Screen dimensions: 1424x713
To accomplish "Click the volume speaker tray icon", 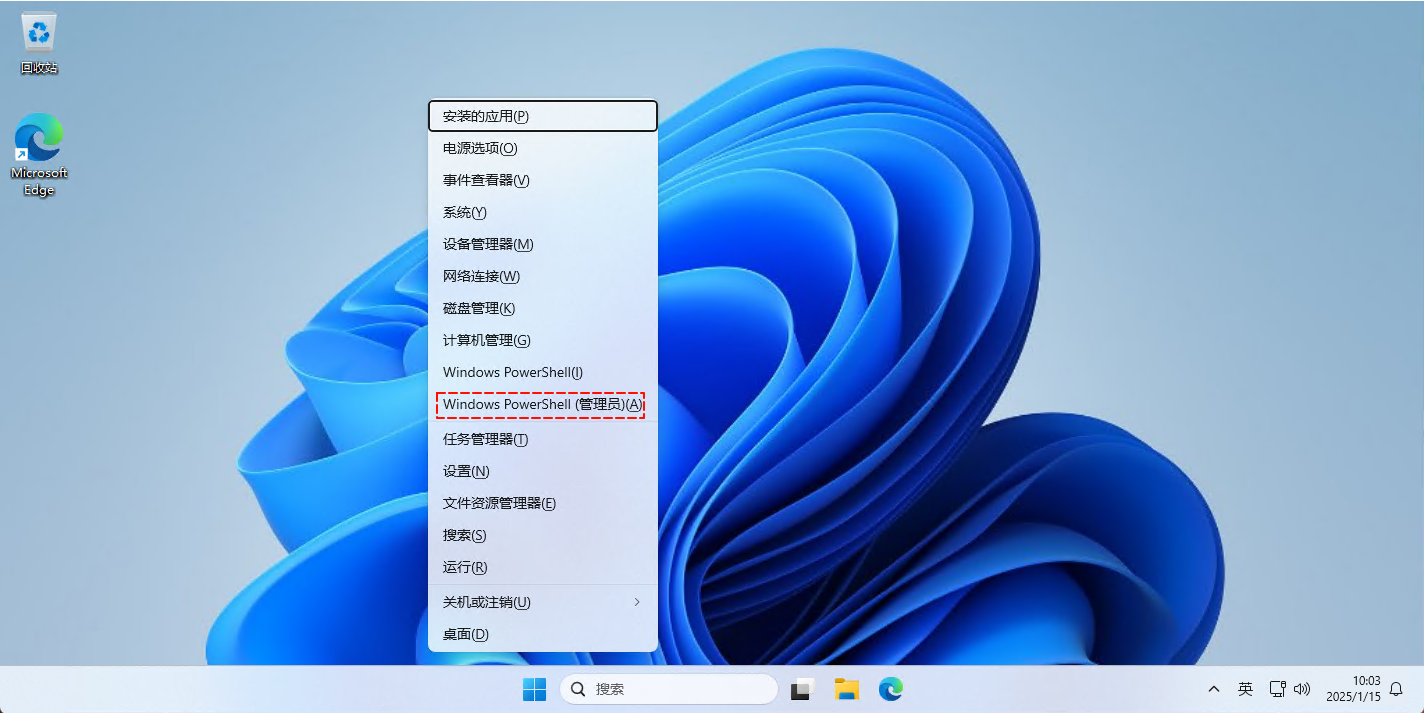I will [x=1301, y=689].
